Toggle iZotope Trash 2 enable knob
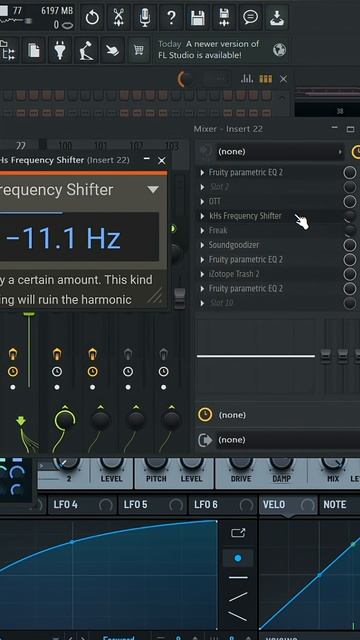 tap(350, 274)
